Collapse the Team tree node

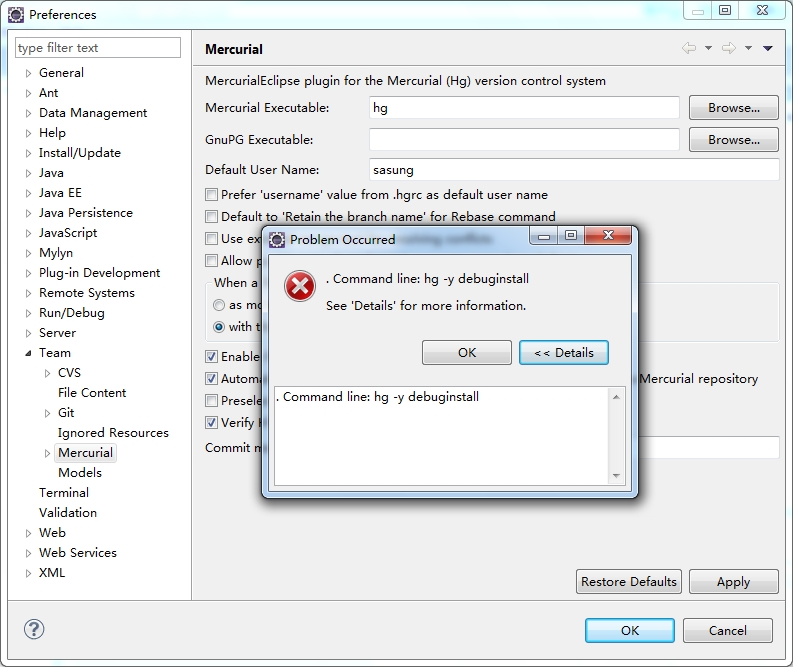click(x=29, y=353)
